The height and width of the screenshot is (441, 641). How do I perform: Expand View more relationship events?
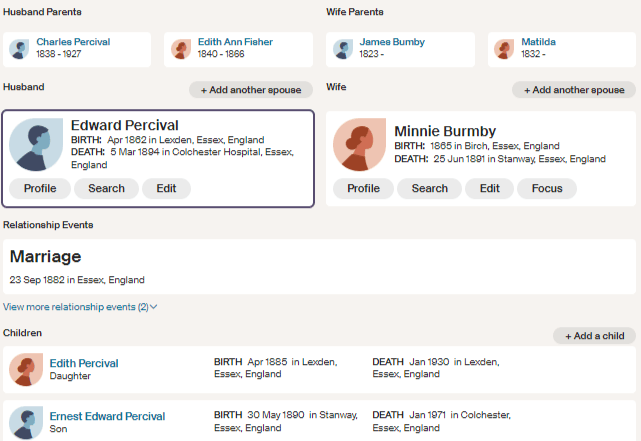[x=80, y=307]
